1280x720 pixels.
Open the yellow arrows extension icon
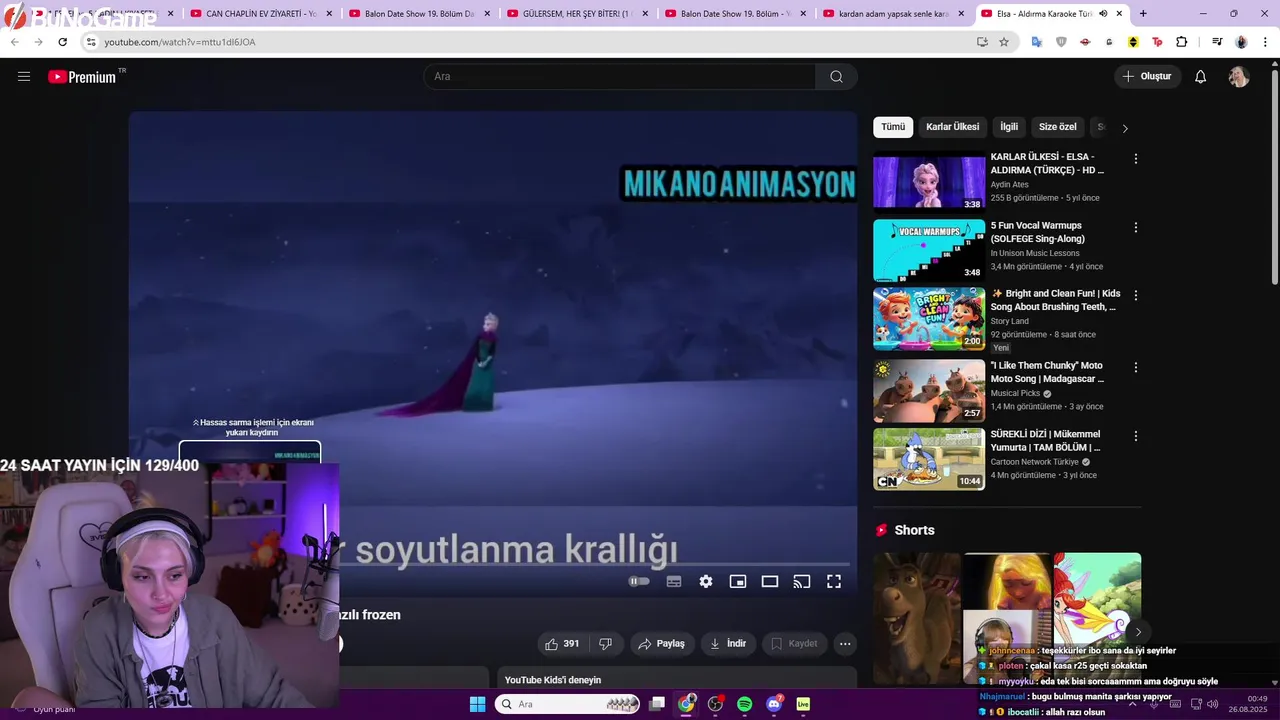1133,42
